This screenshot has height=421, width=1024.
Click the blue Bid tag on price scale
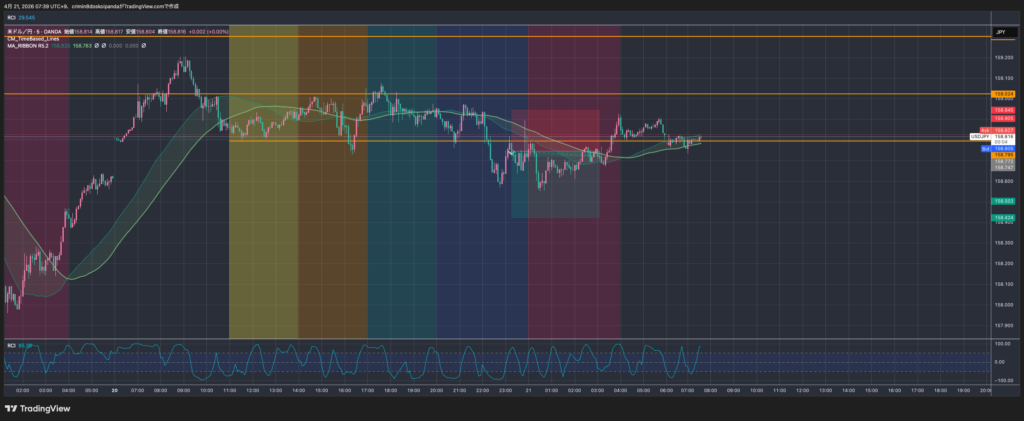pos(985,149)
